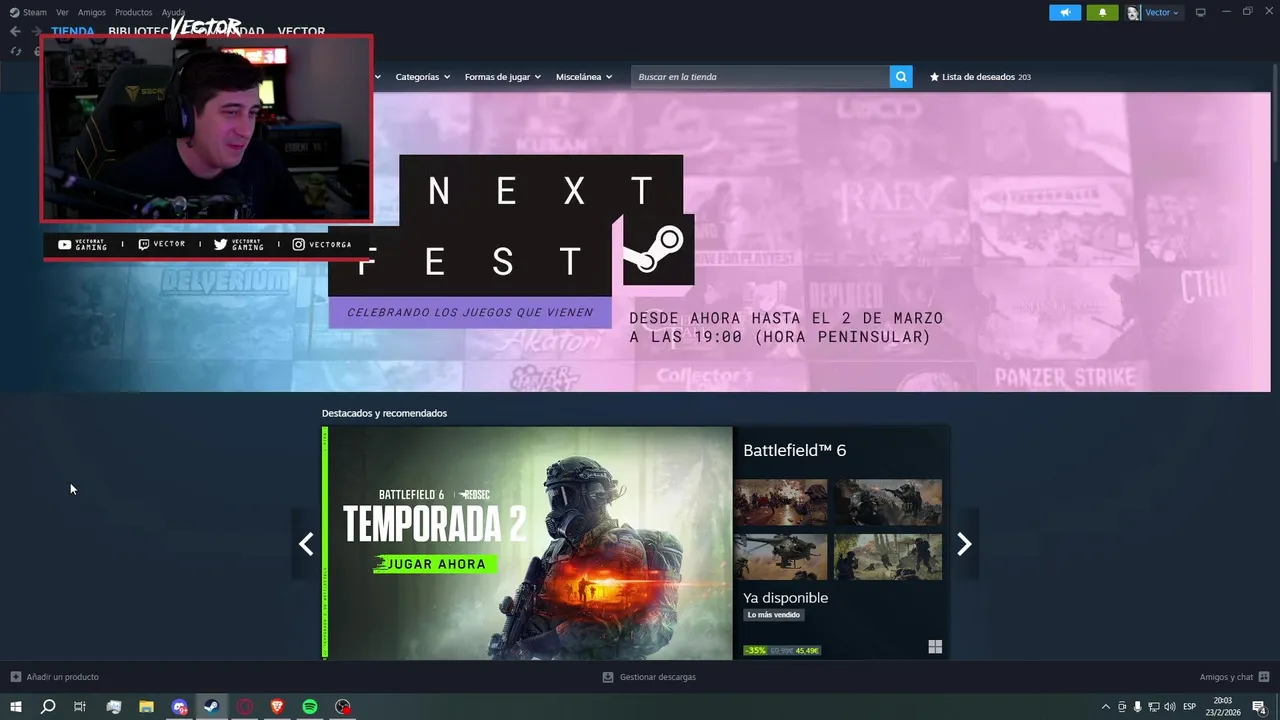Open Amigos y chat
This screenshot has width=1280, height=720.
(x=1226, y=677)
